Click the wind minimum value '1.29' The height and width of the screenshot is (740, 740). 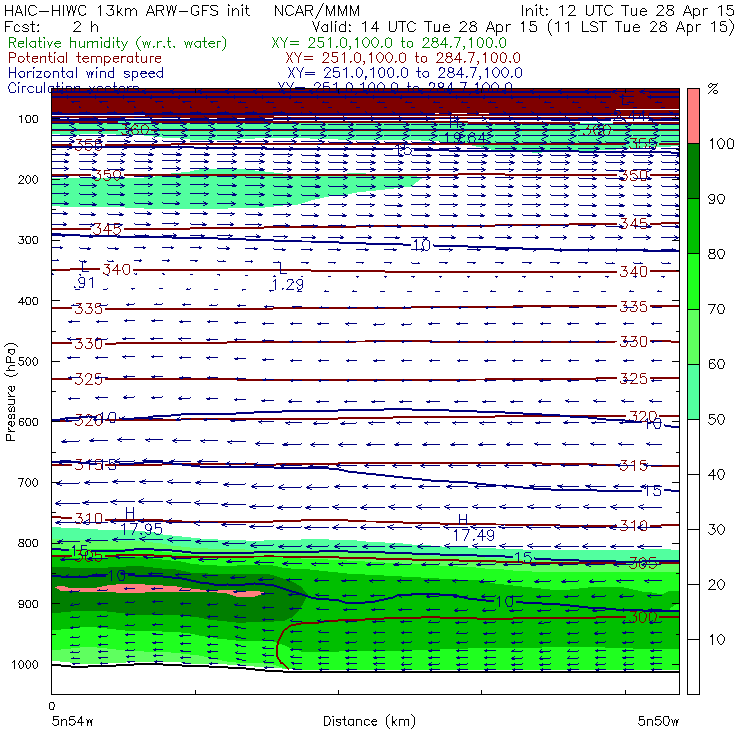(287, 285)
